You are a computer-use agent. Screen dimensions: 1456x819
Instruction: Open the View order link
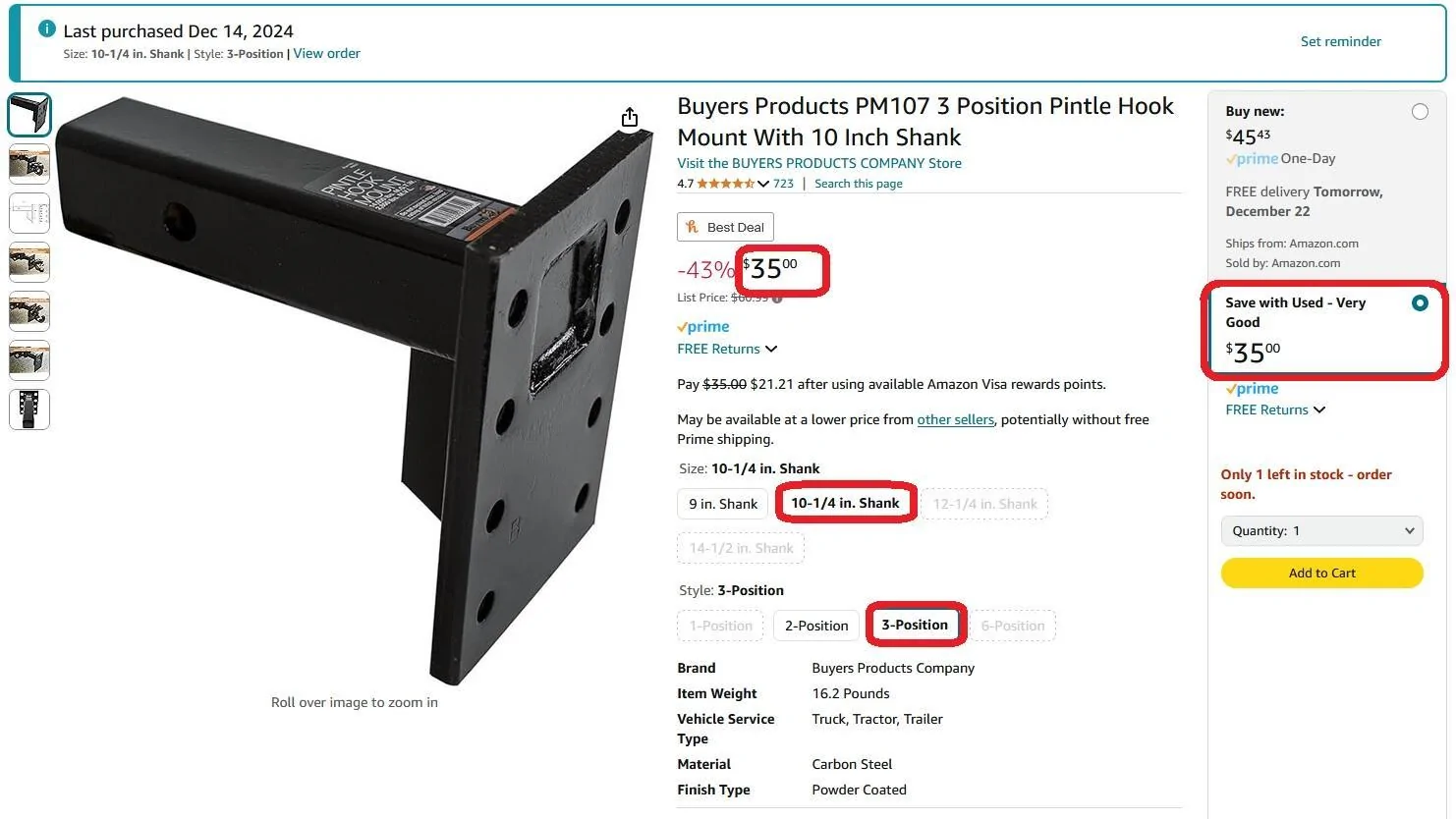(326, 53)
